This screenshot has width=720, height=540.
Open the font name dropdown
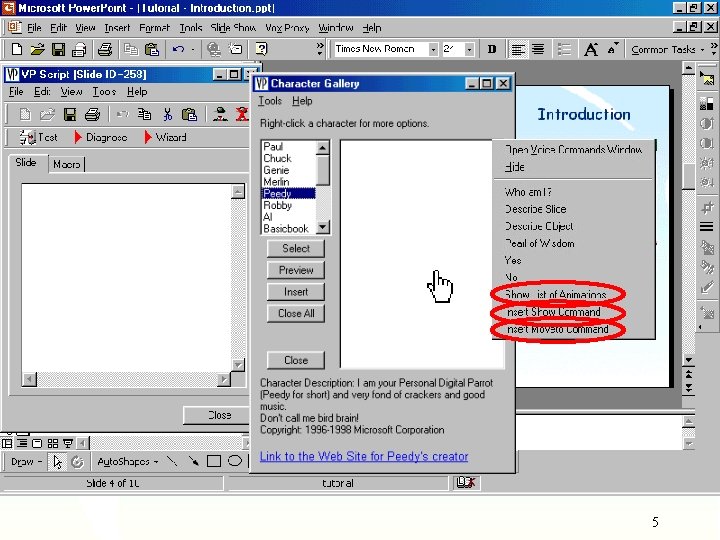[x=433, y=49]
